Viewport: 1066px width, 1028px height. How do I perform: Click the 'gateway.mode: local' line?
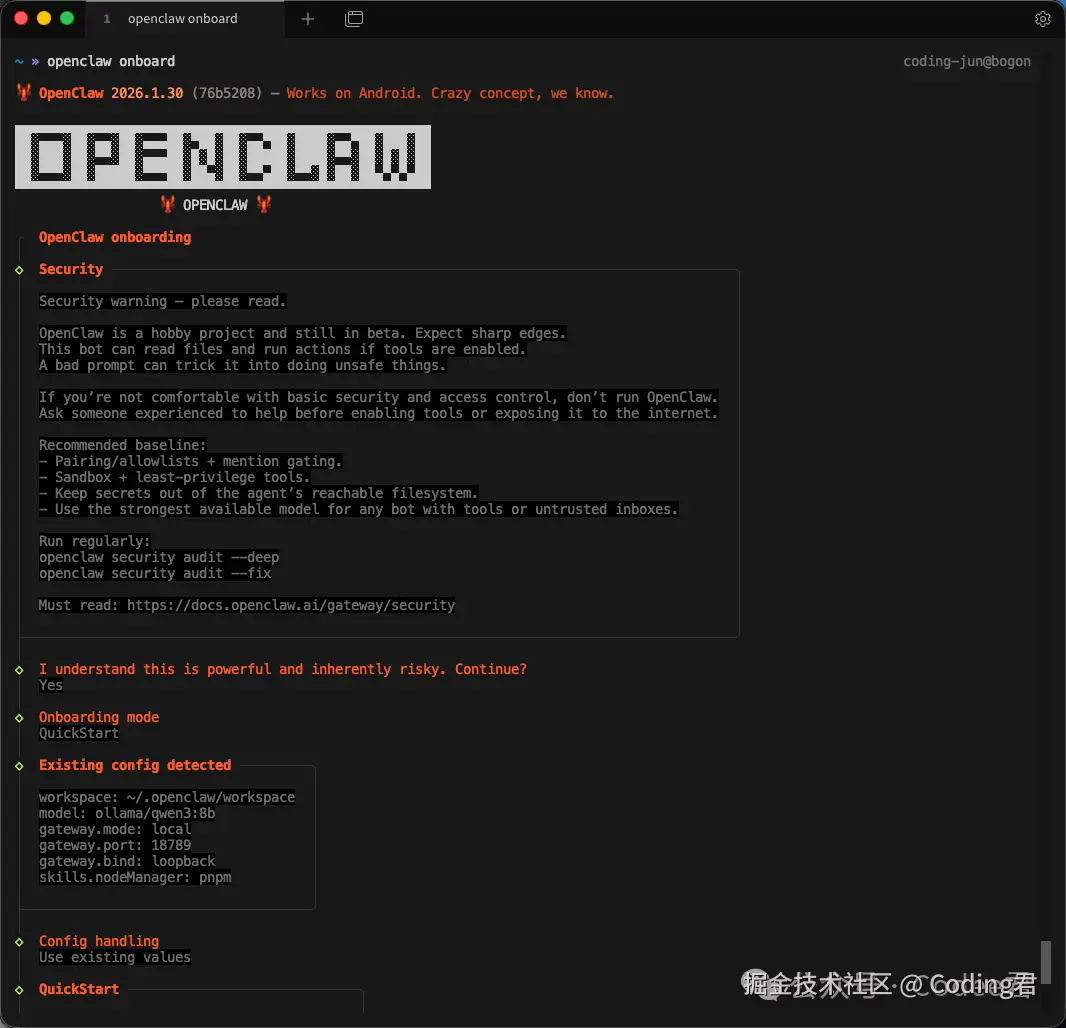point(115,829)
